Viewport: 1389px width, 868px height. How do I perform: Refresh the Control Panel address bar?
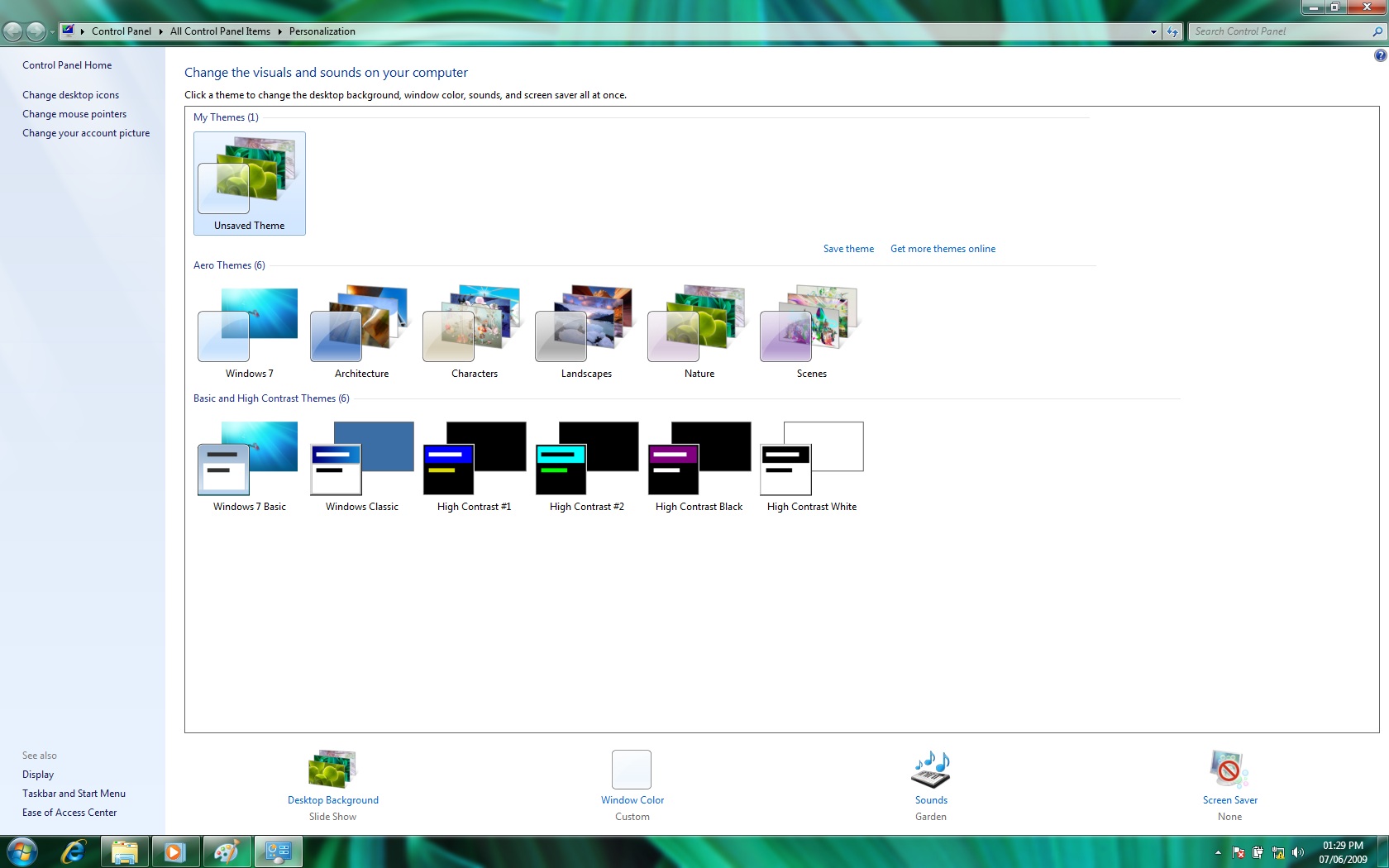(x=1172, y=31)
